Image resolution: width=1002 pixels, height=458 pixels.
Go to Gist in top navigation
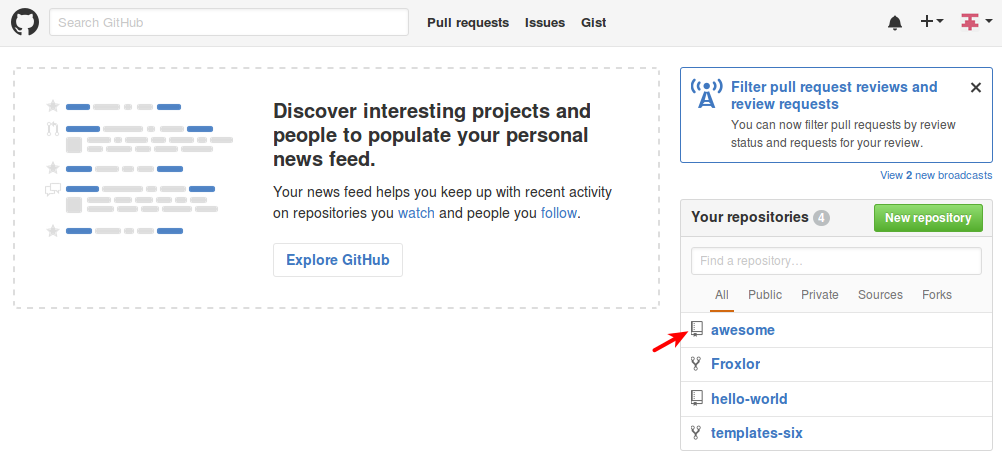pos(594,22)
